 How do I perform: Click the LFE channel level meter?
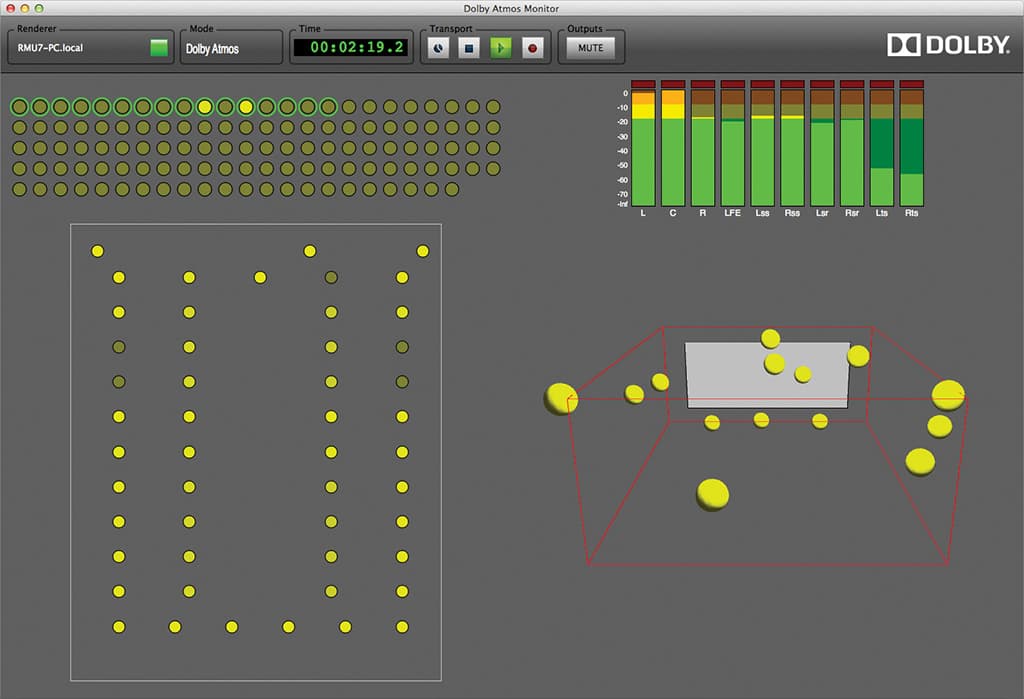pos(733,148)
